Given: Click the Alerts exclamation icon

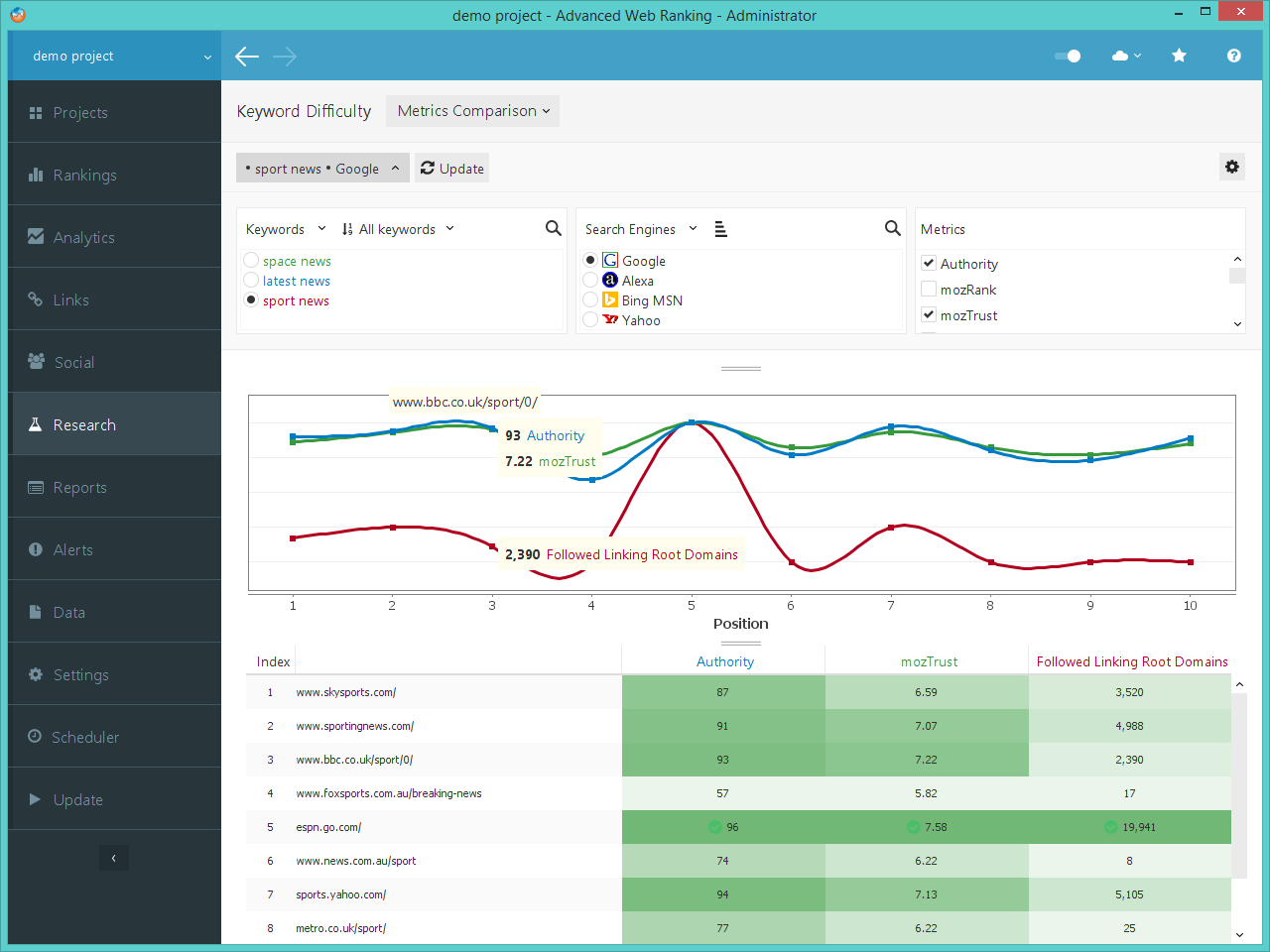Looking at the screenshot, I should [x=36, y=549].
